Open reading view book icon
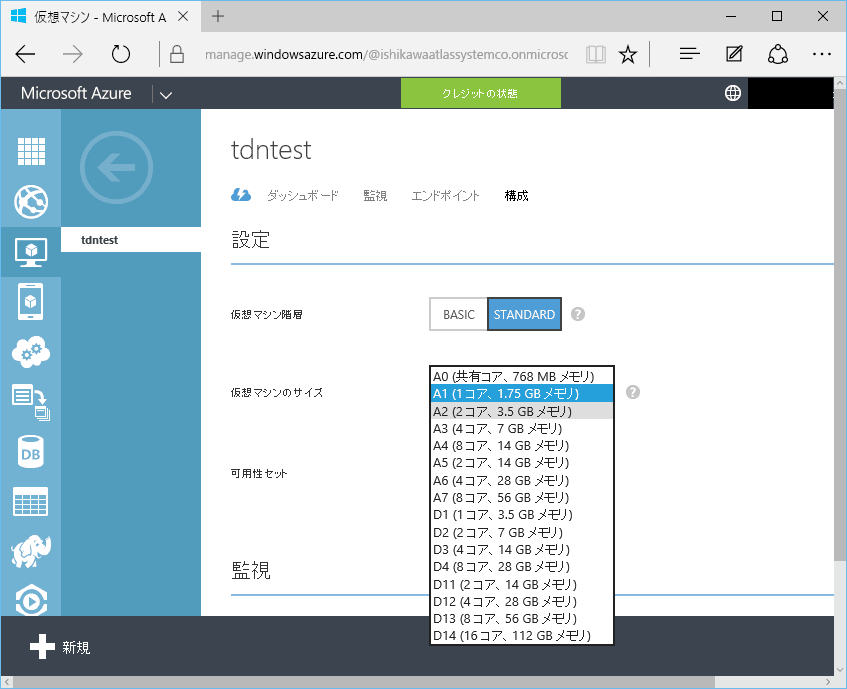The height and width of the screenshot is (689, 847). [596, 55]
